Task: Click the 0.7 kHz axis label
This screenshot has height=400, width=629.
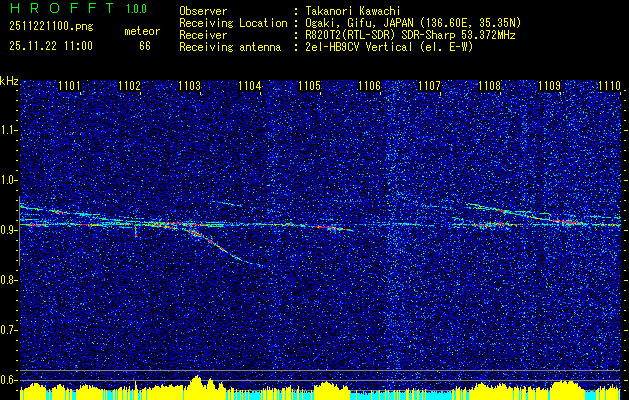Action: (x=8, y=330)
